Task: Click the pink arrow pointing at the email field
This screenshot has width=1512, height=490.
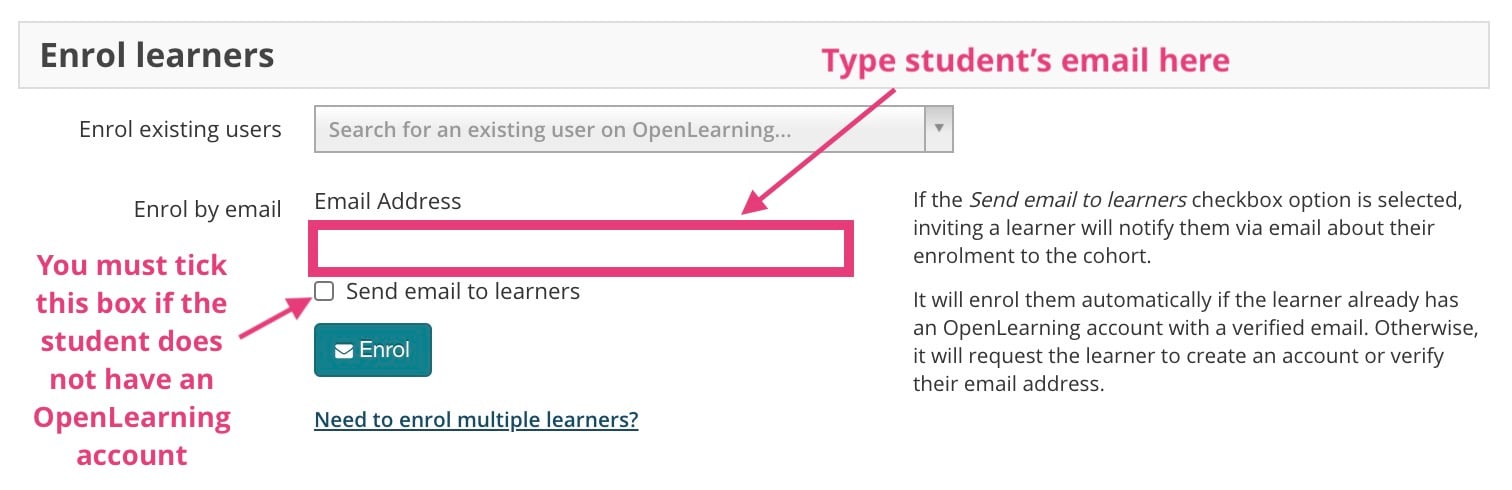Action: point(820,150)
